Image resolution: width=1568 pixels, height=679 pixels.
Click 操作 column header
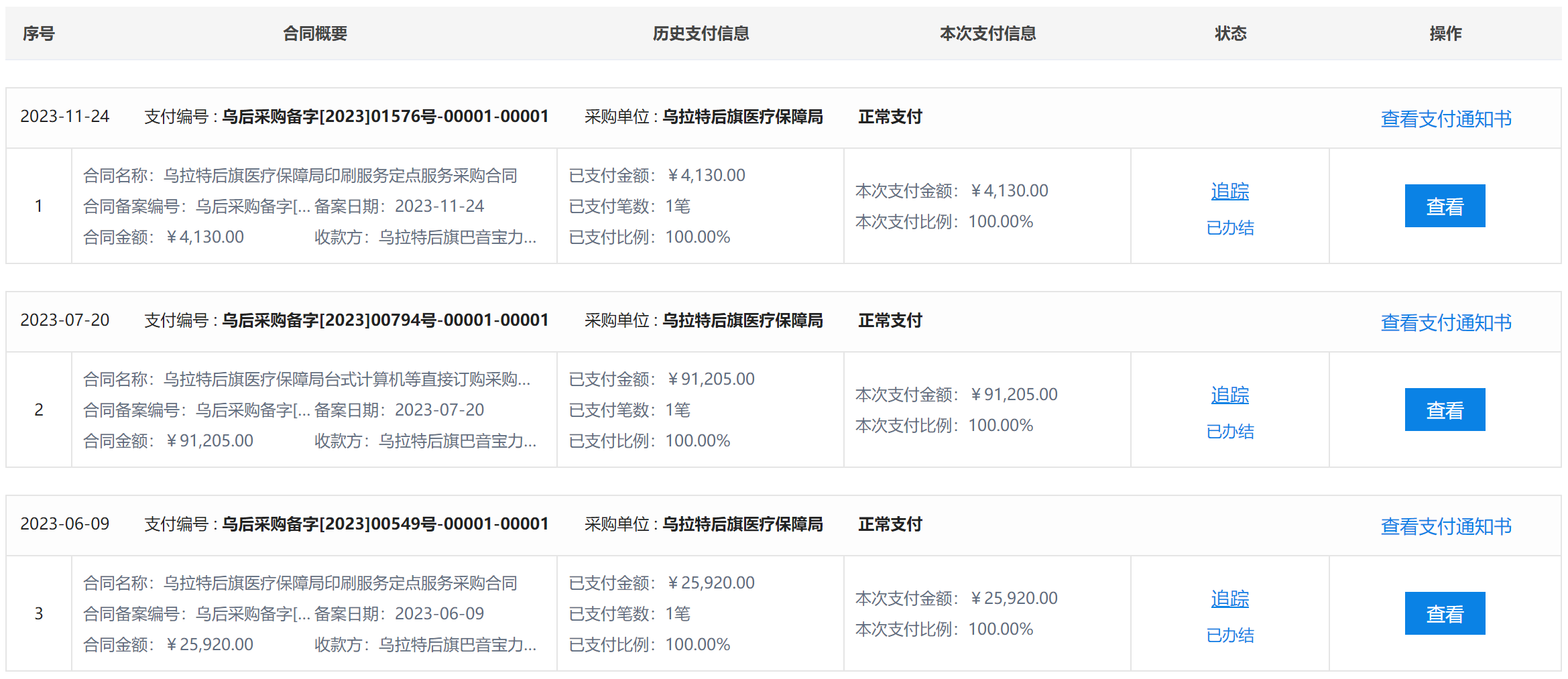pyautogui.click(x=1445, y=34)
